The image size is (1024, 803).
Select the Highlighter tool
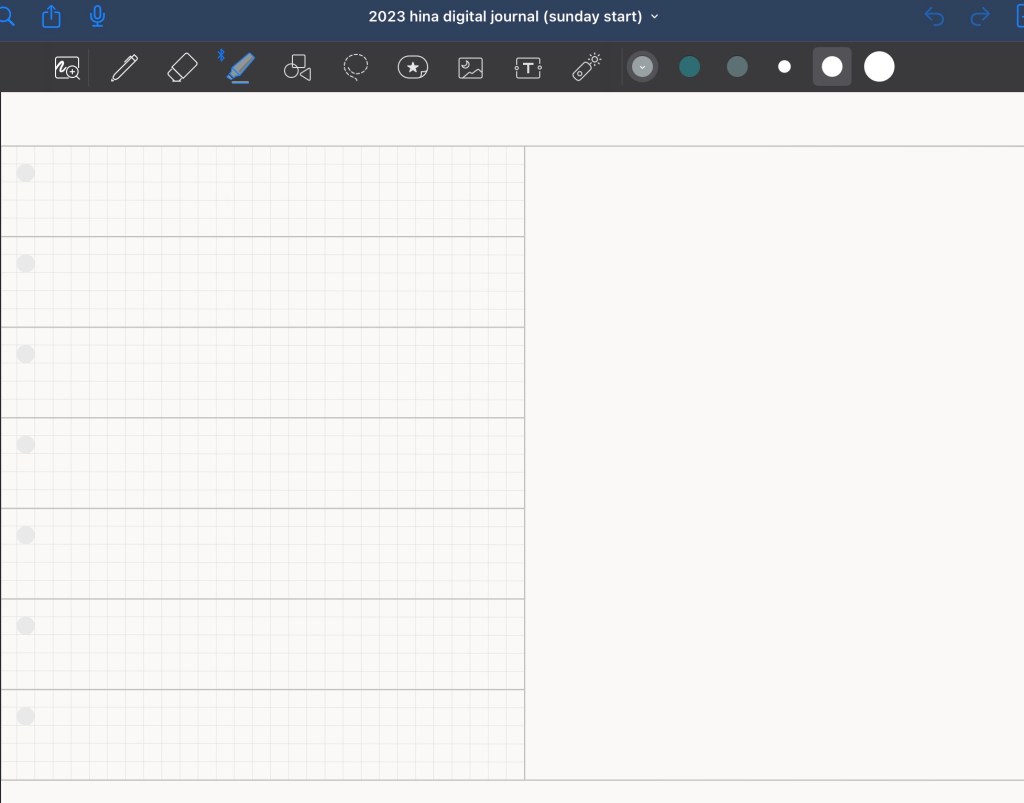click(x=240, y=68)
